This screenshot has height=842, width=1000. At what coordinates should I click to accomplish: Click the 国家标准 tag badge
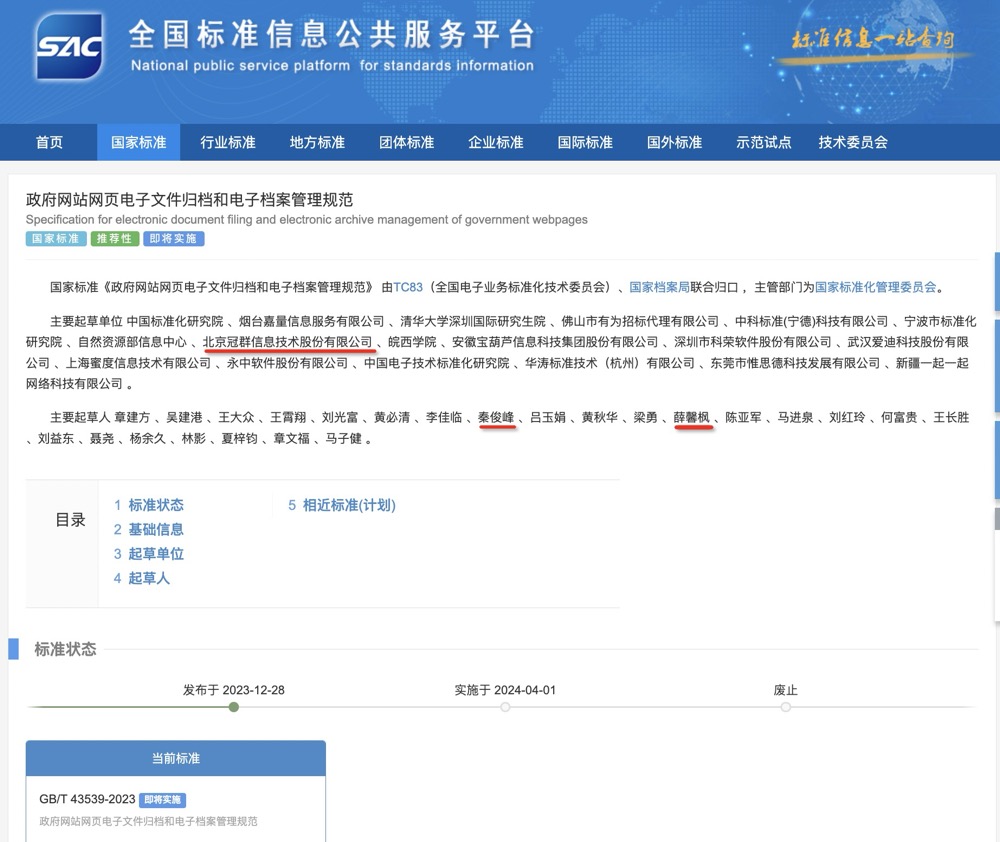(55, 239)
